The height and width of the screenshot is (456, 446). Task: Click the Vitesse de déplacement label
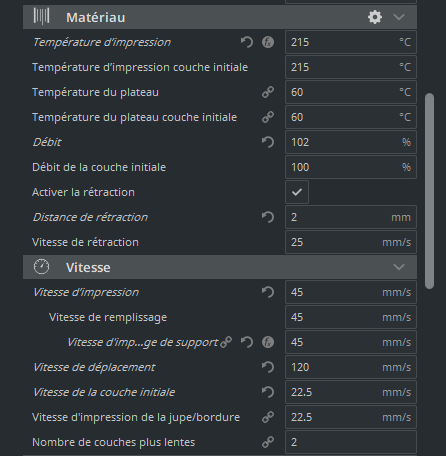tap(94, 367)
